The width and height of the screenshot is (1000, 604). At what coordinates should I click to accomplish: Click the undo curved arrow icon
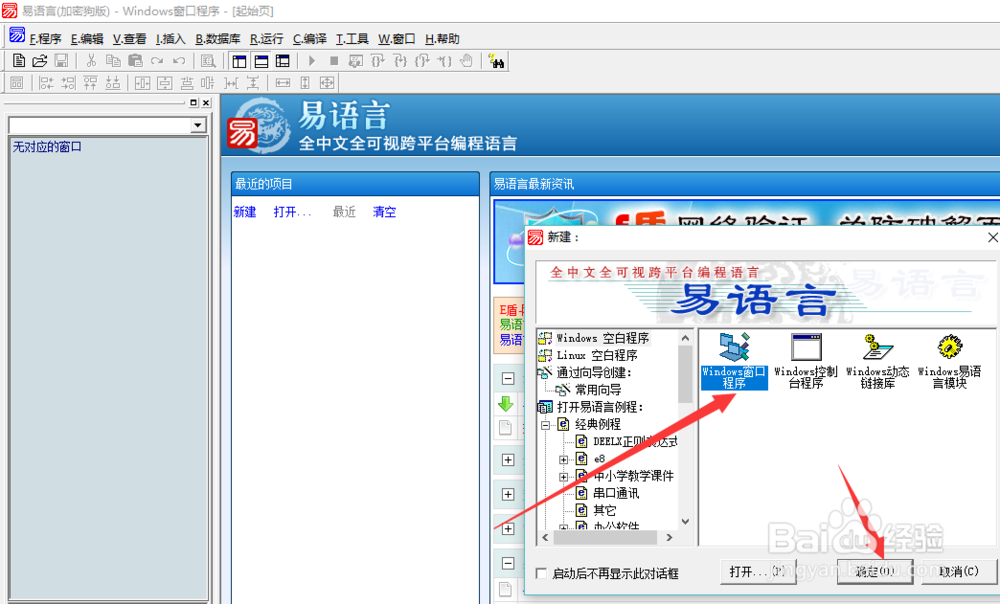pyautogui.click(x=179, y=61)
